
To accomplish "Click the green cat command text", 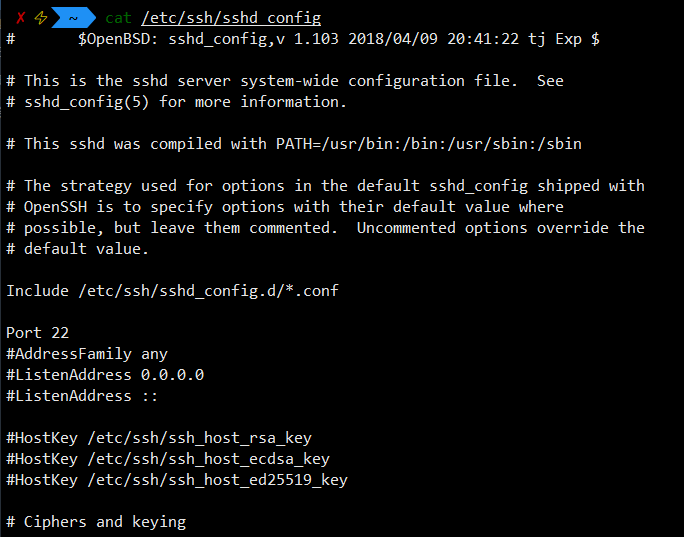I will (x=118, y=18).
